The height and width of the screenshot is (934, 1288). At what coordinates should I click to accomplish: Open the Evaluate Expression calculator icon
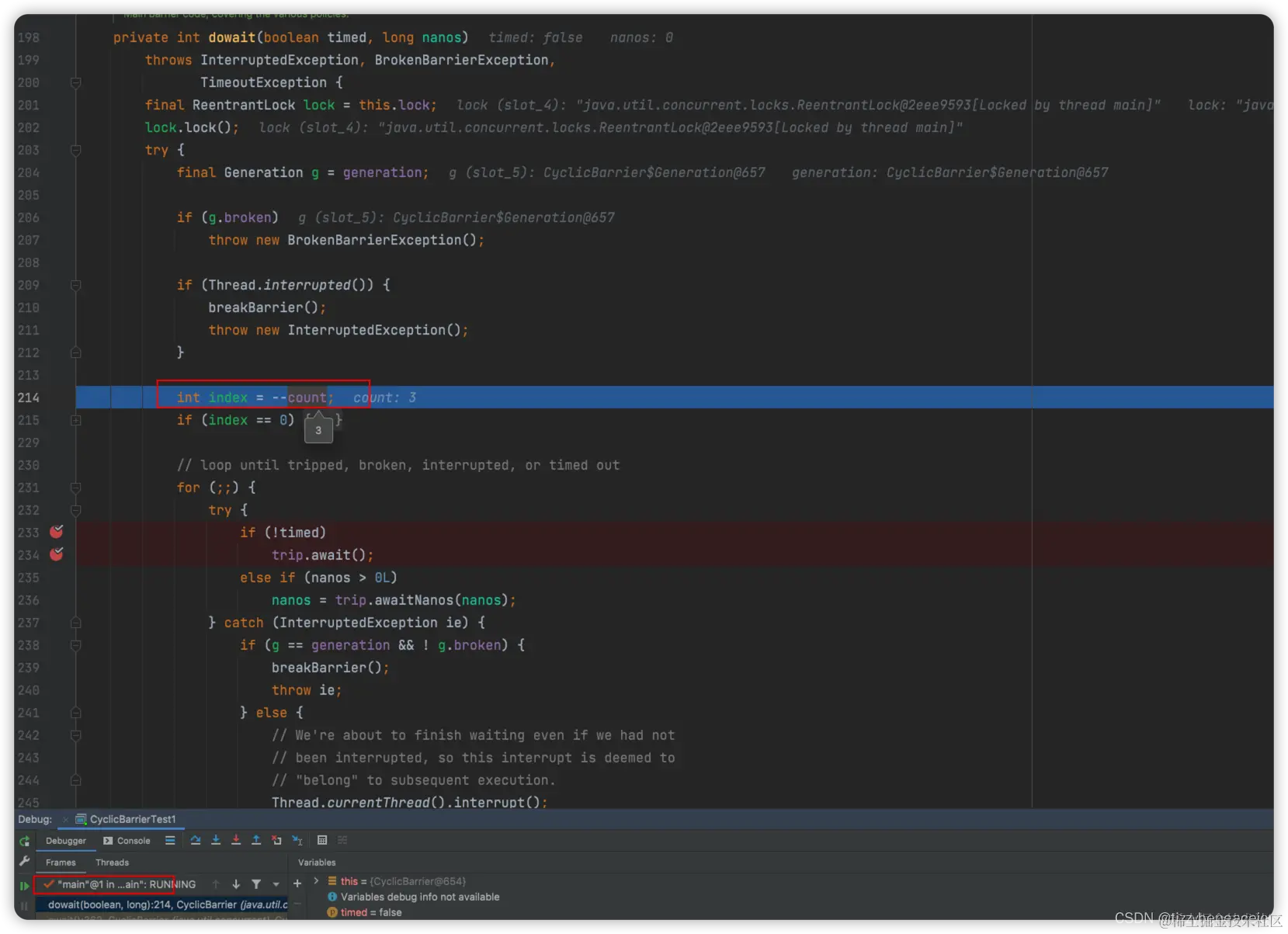[322, 840]
